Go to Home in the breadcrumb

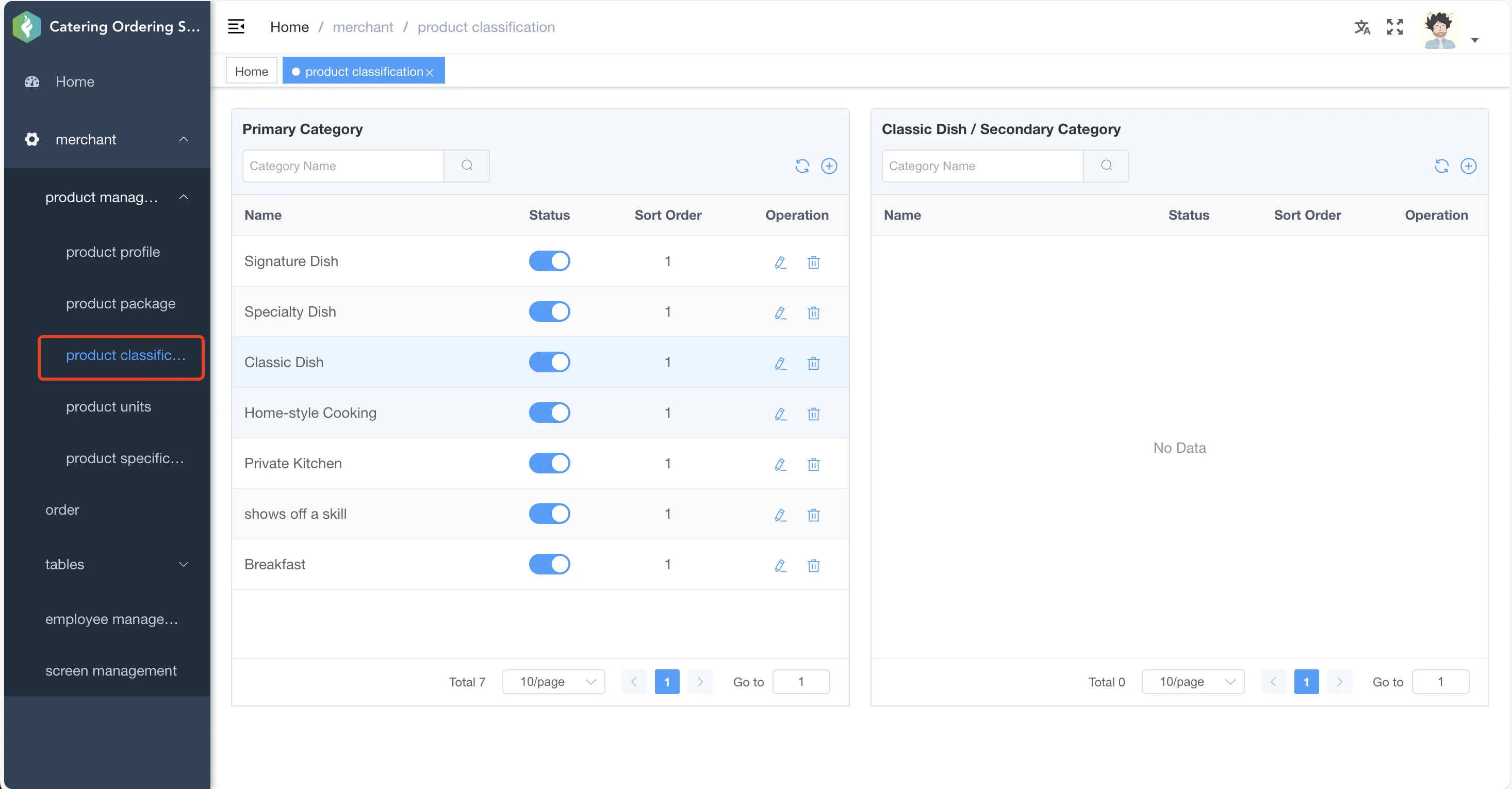pos(289,27)
